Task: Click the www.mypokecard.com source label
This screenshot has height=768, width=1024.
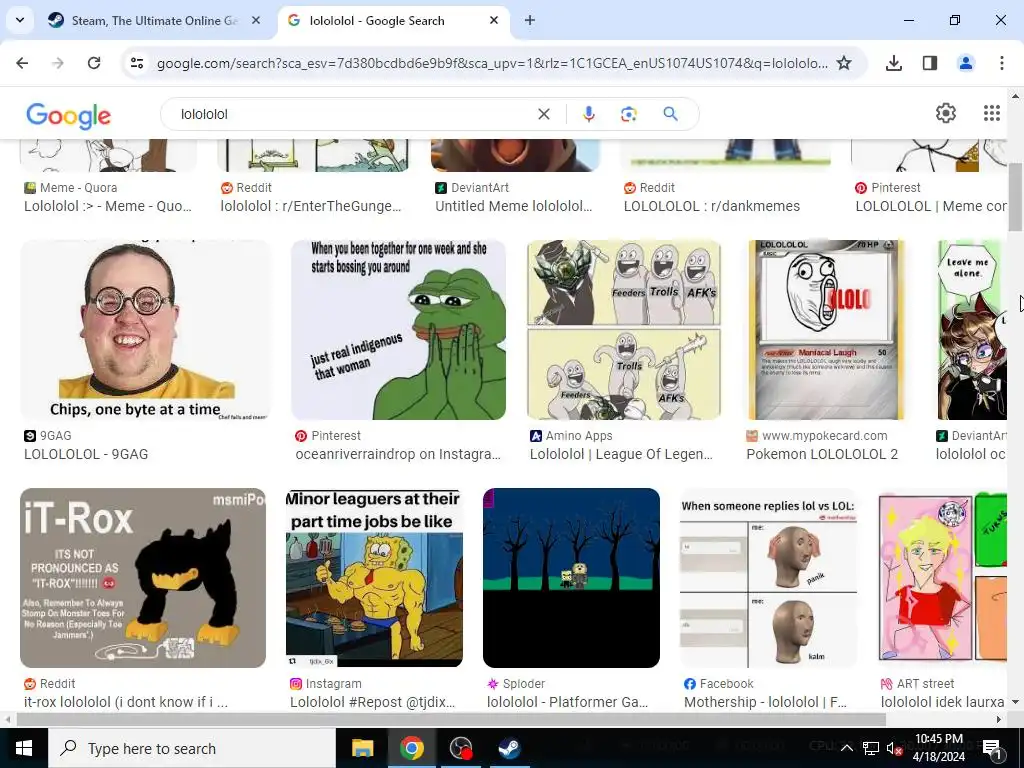Action: [825, 436]
